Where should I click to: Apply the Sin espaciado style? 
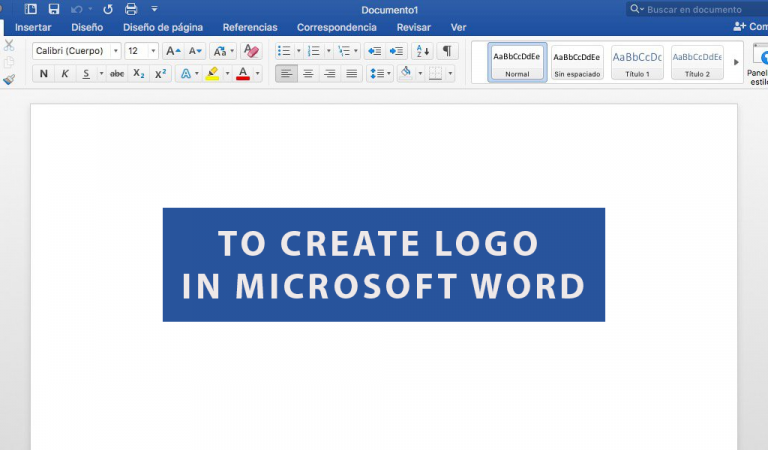pyautogui.click(x=577, y=63)
